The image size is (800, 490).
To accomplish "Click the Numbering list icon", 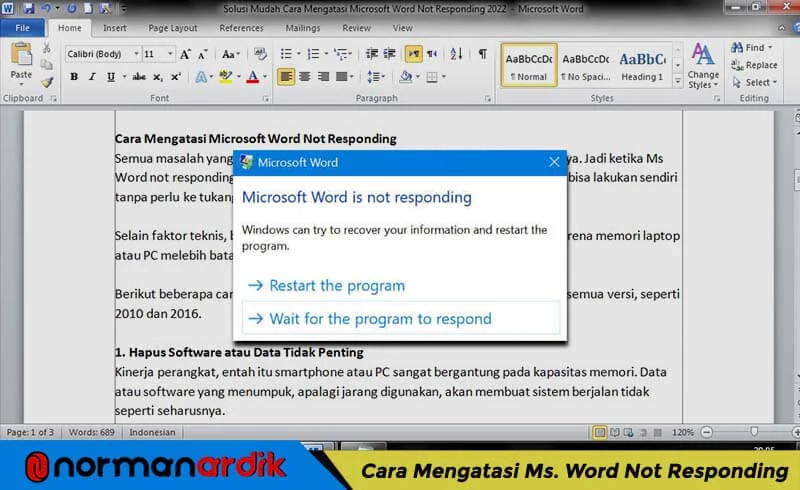I will coord(313,54).
